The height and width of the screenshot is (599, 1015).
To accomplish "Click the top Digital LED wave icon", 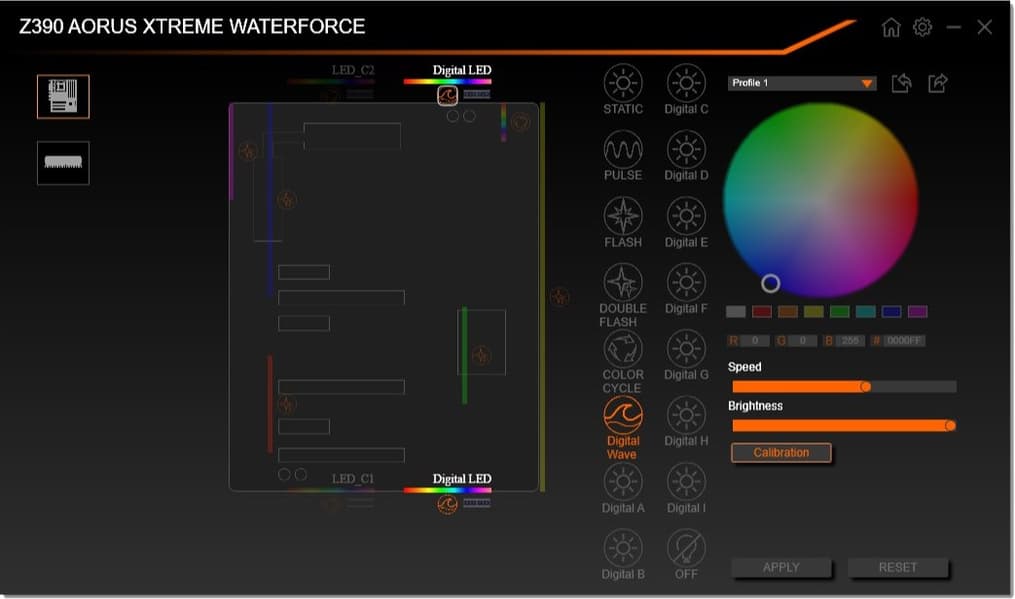I will 447,96.
